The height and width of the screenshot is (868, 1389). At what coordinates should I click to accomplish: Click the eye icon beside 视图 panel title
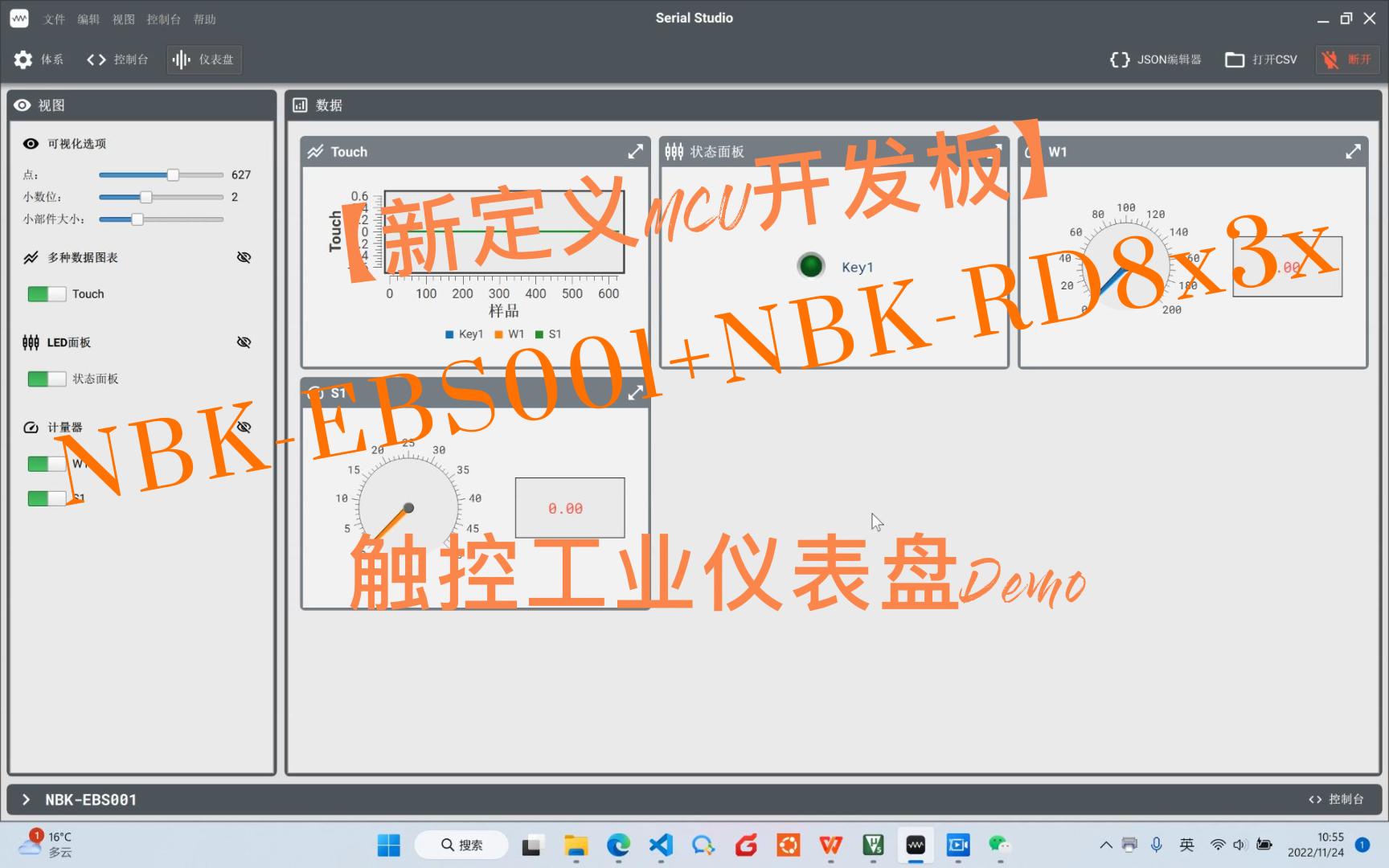(x=23, y=105)
